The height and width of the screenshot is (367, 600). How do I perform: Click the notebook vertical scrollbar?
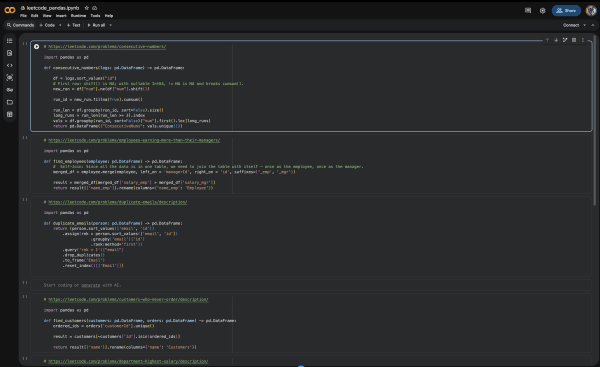pos(595,121)
